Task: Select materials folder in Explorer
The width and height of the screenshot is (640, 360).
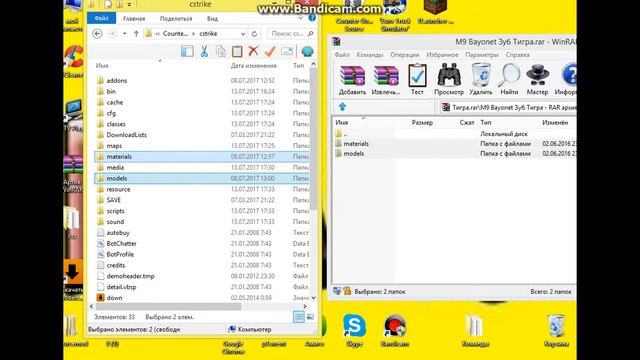Action: pyautogui.click(x=202, y=157)
